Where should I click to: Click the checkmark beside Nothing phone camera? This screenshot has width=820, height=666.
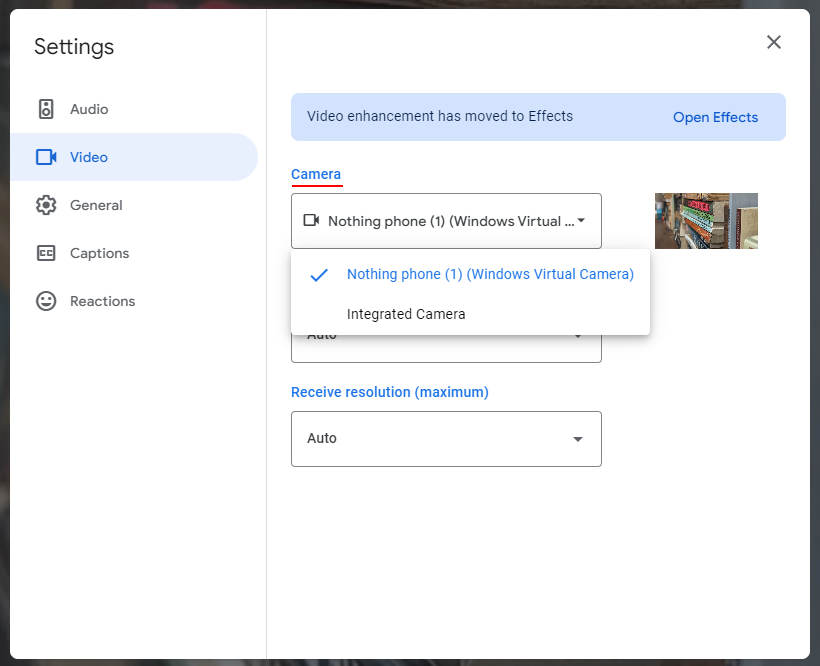[x=319, y=275]
